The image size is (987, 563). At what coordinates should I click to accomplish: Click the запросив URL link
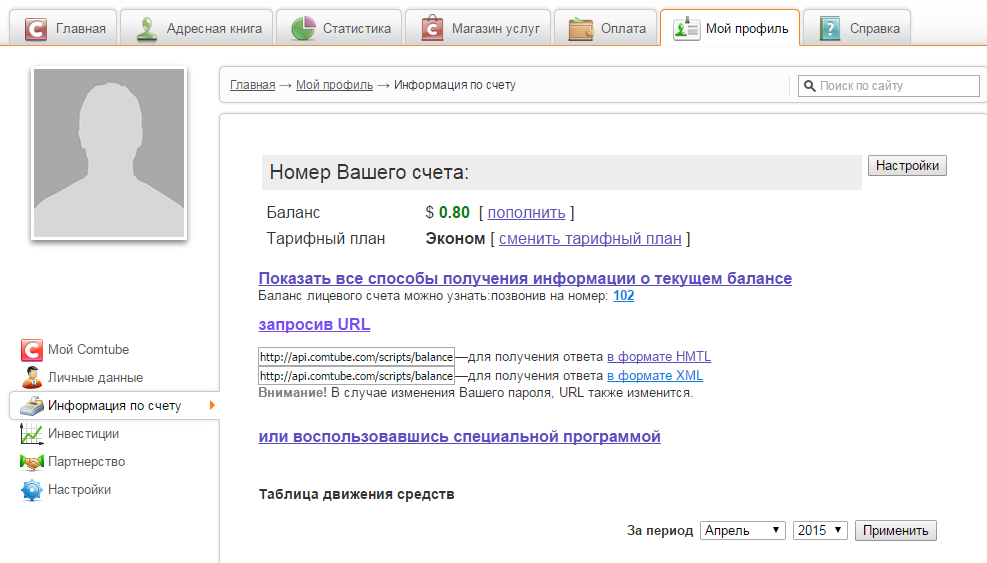pyautogui.click(x=314, y=324)
